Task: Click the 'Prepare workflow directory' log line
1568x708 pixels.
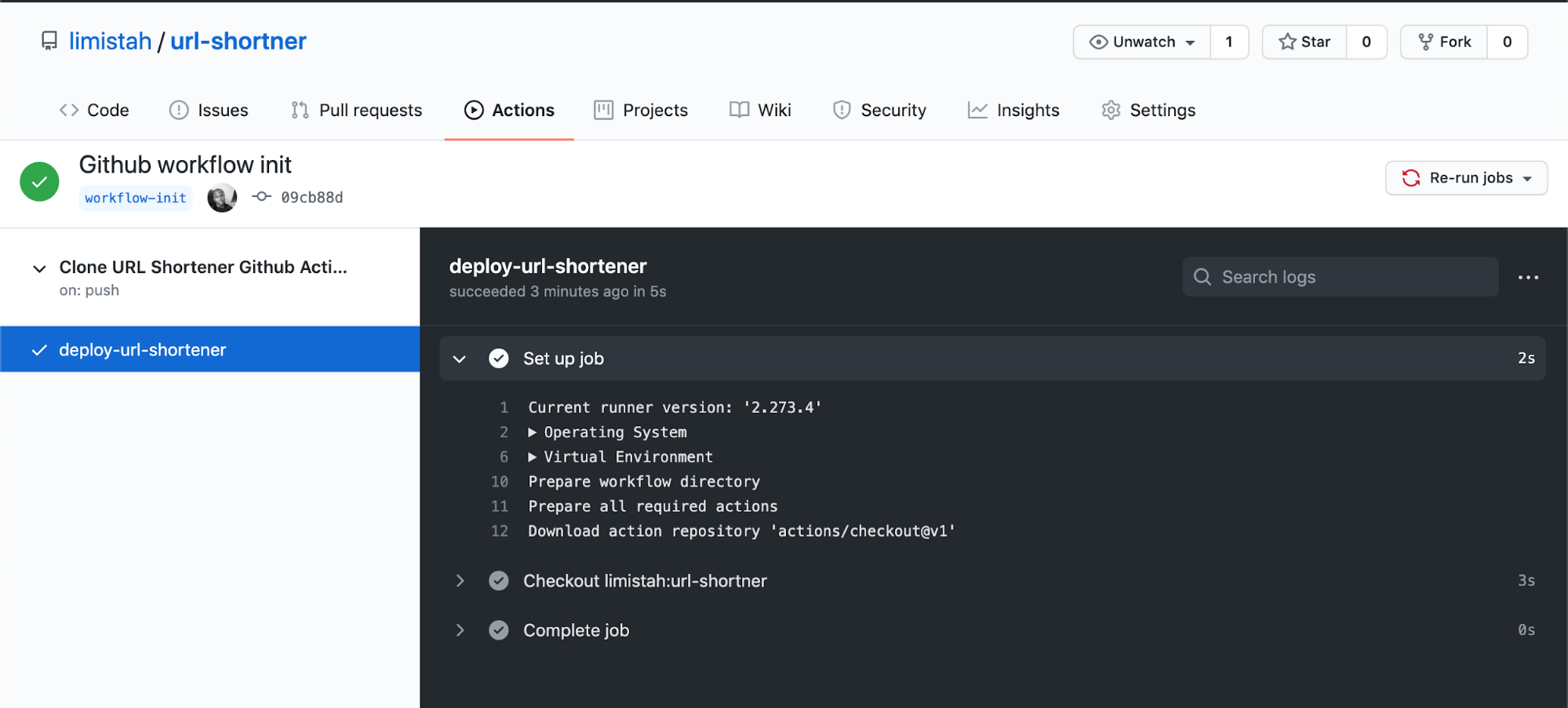Action: click(x=644, y=482)
